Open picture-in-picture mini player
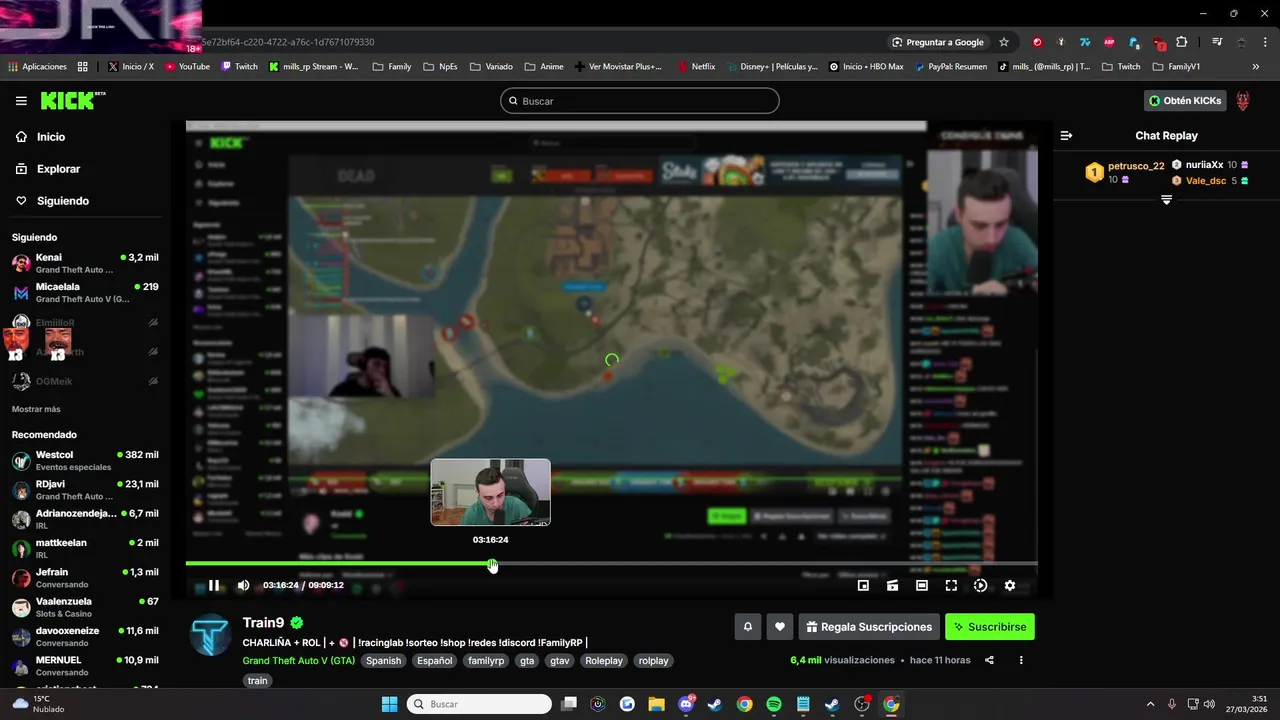This screenshot has width=1280, height=720. pos(864,586)
